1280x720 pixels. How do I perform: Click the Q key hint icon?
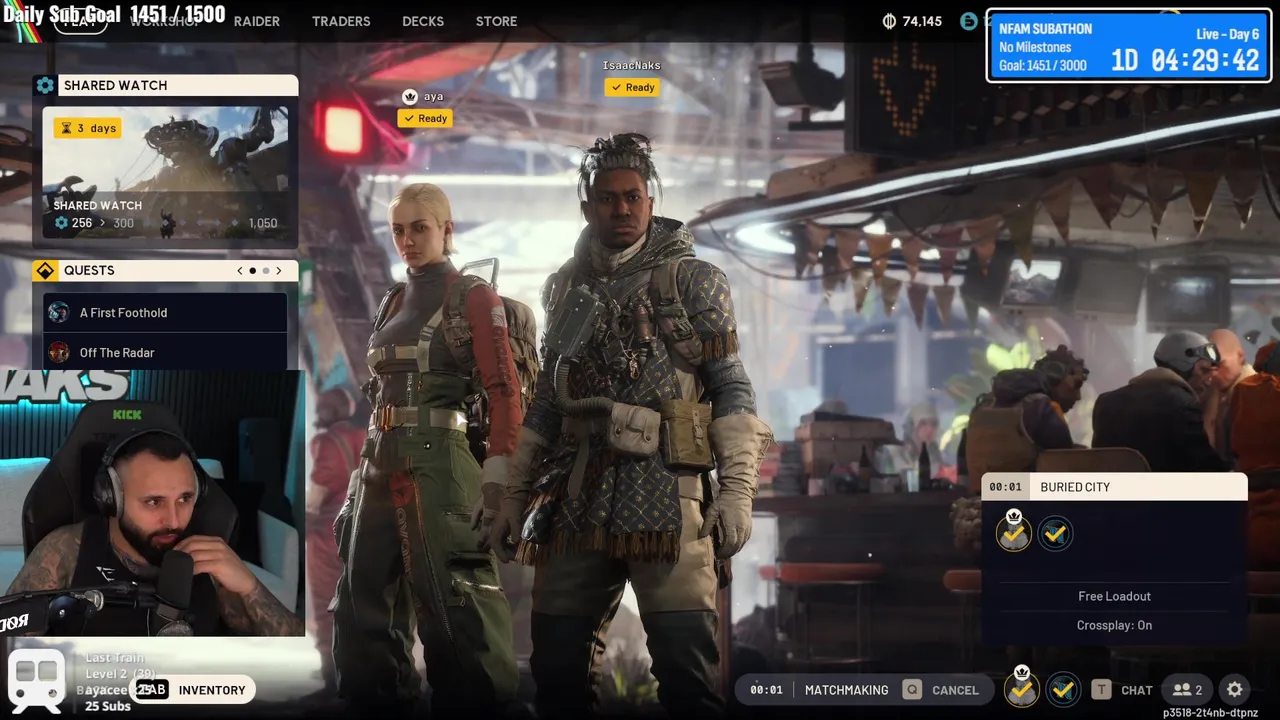click(x=911, y=689)
